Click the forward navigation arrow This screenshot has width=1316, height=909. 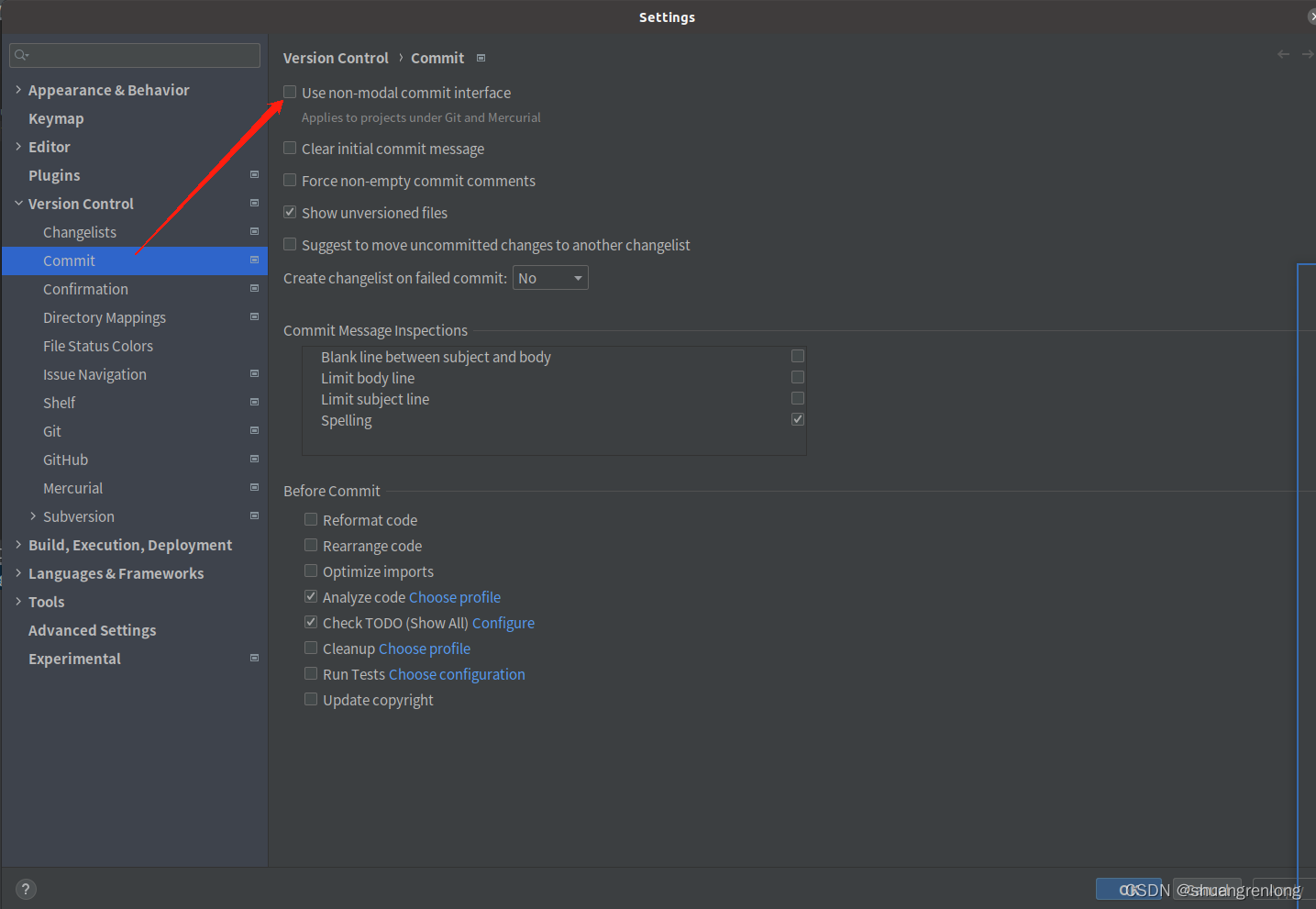click(1308, 54)
